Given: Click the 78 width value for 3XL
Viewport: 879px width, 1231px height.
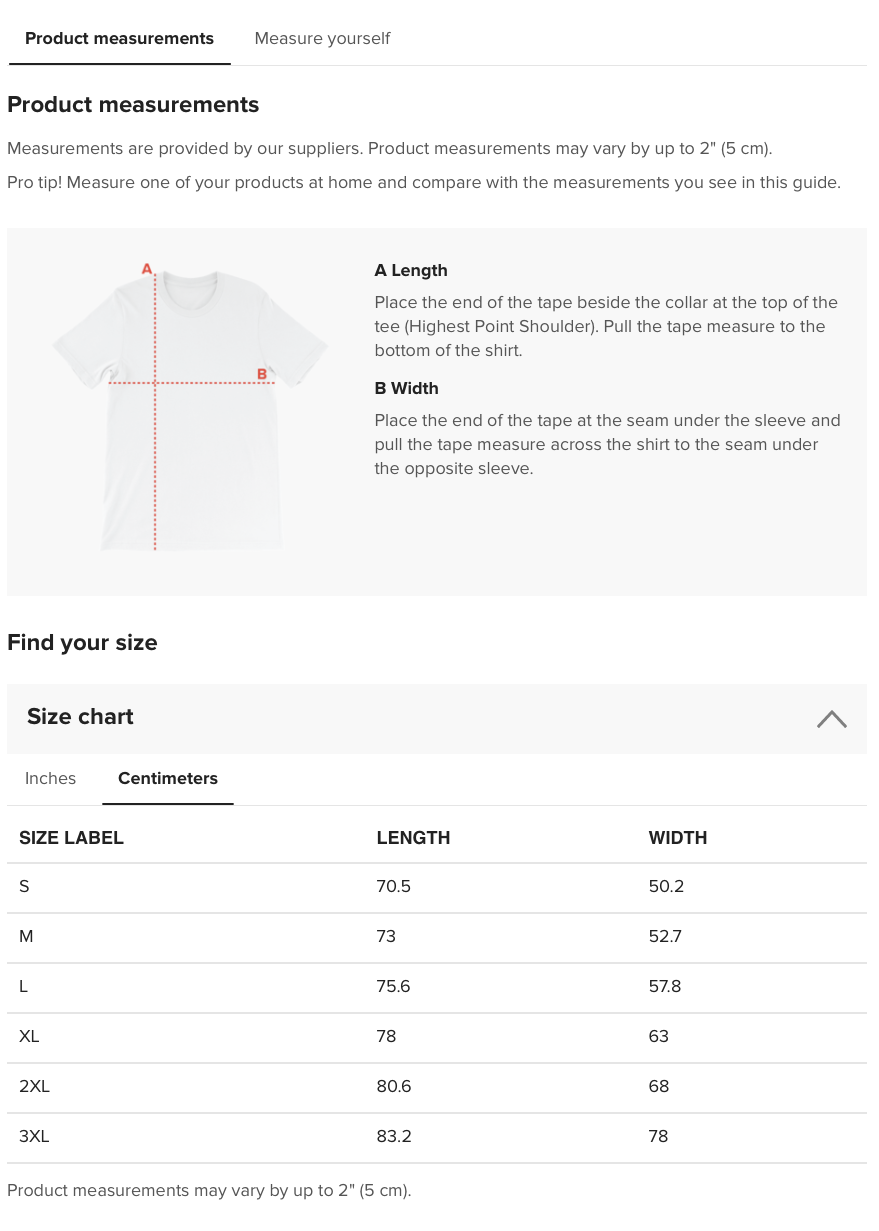Looking at the screenshot, I should point(658,1137).
